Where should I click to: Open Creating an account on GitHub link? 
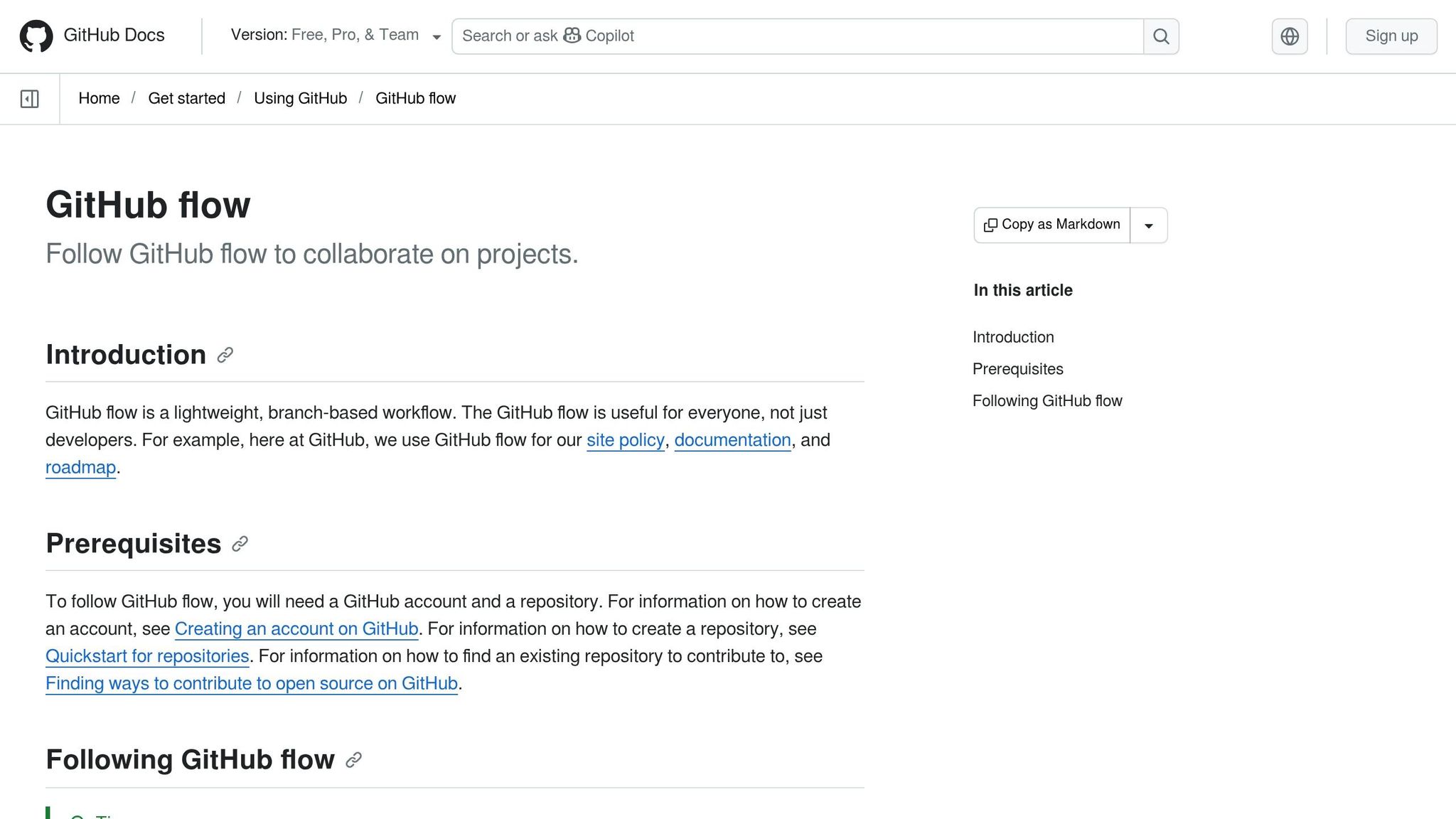pos(296,629)
